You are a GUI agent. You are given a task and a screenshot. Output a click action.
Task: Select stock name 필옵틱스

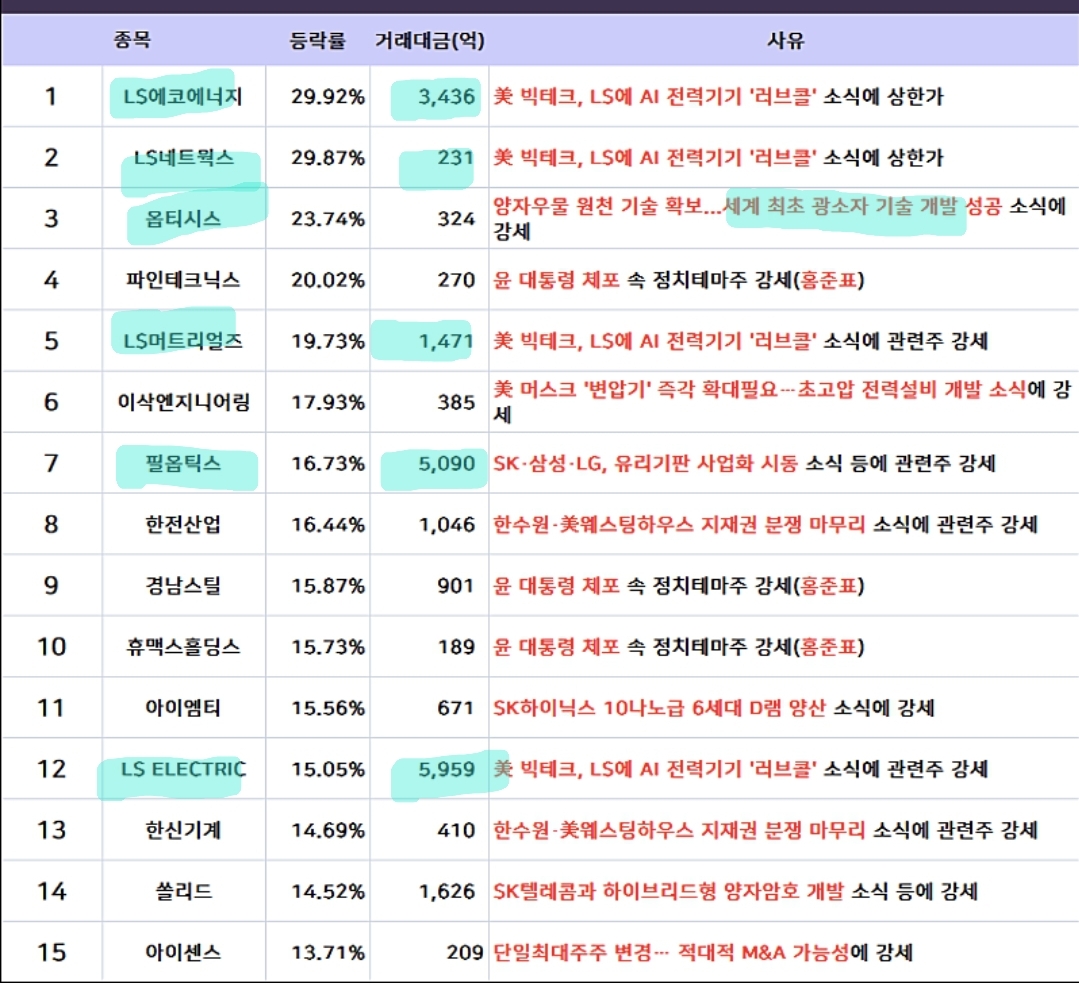click(x=182, y=463)
